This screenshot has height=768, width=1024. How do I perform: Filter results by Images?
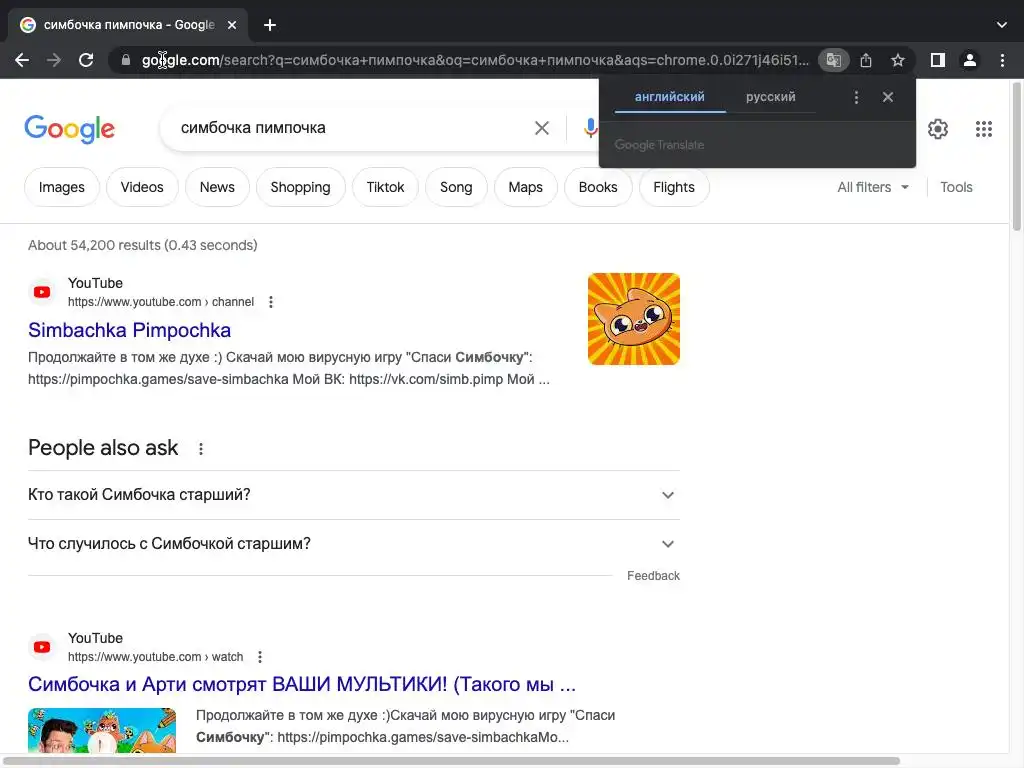pyautogui.click(x=61, y=187)
